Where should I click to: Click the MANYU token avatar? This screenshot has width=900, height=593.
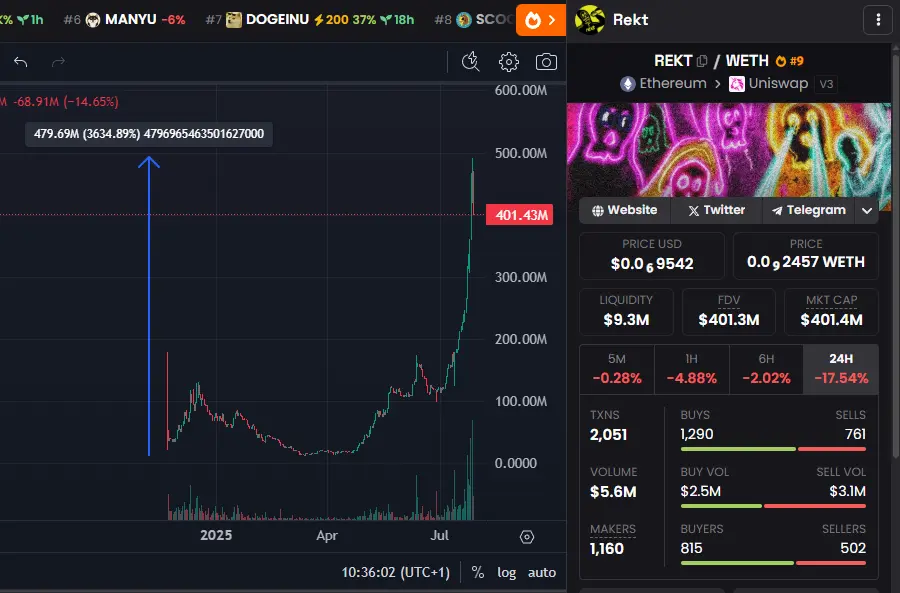click(93, 20)
